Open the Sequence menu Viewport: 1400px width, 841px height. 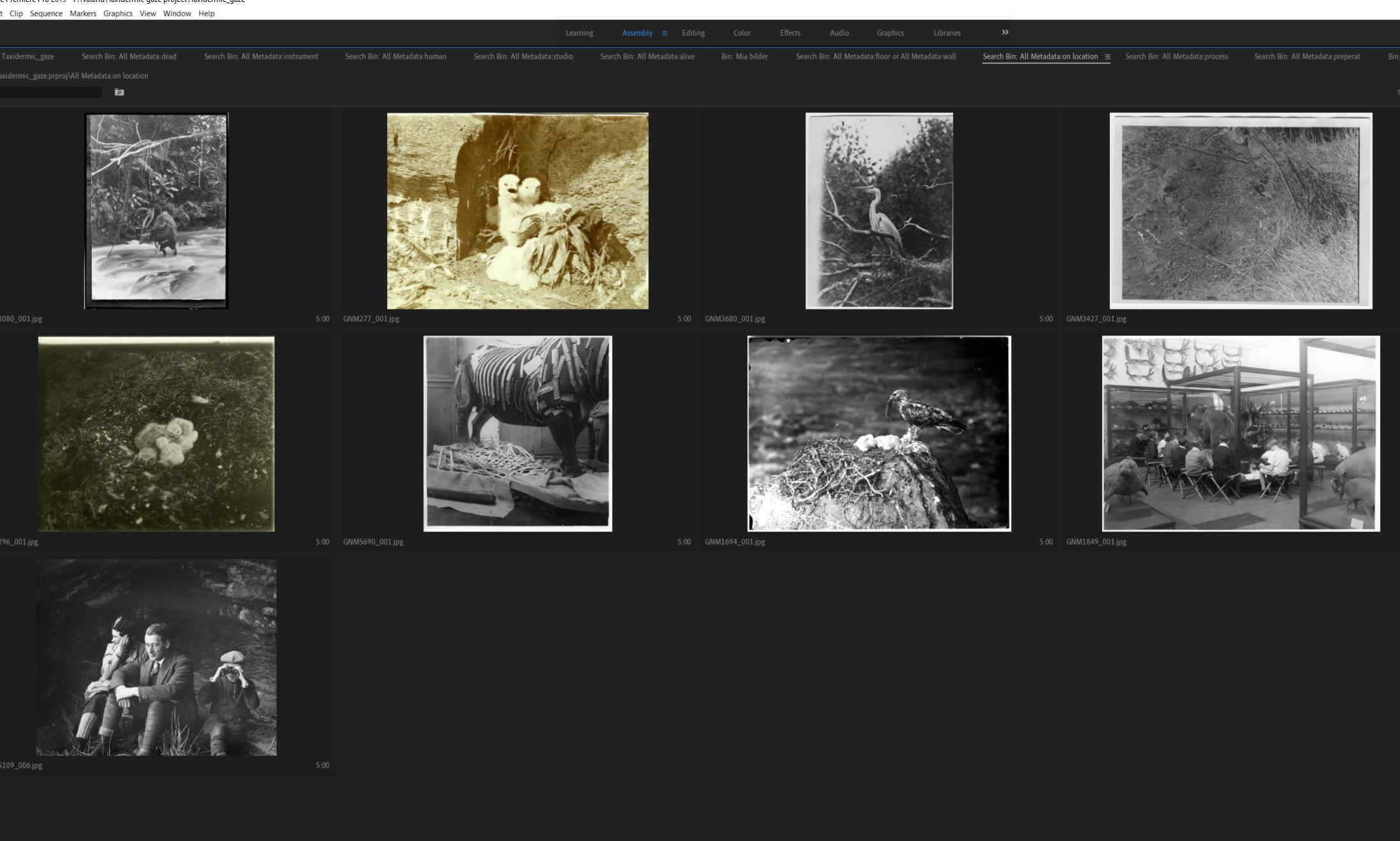(x=46, y=13)
